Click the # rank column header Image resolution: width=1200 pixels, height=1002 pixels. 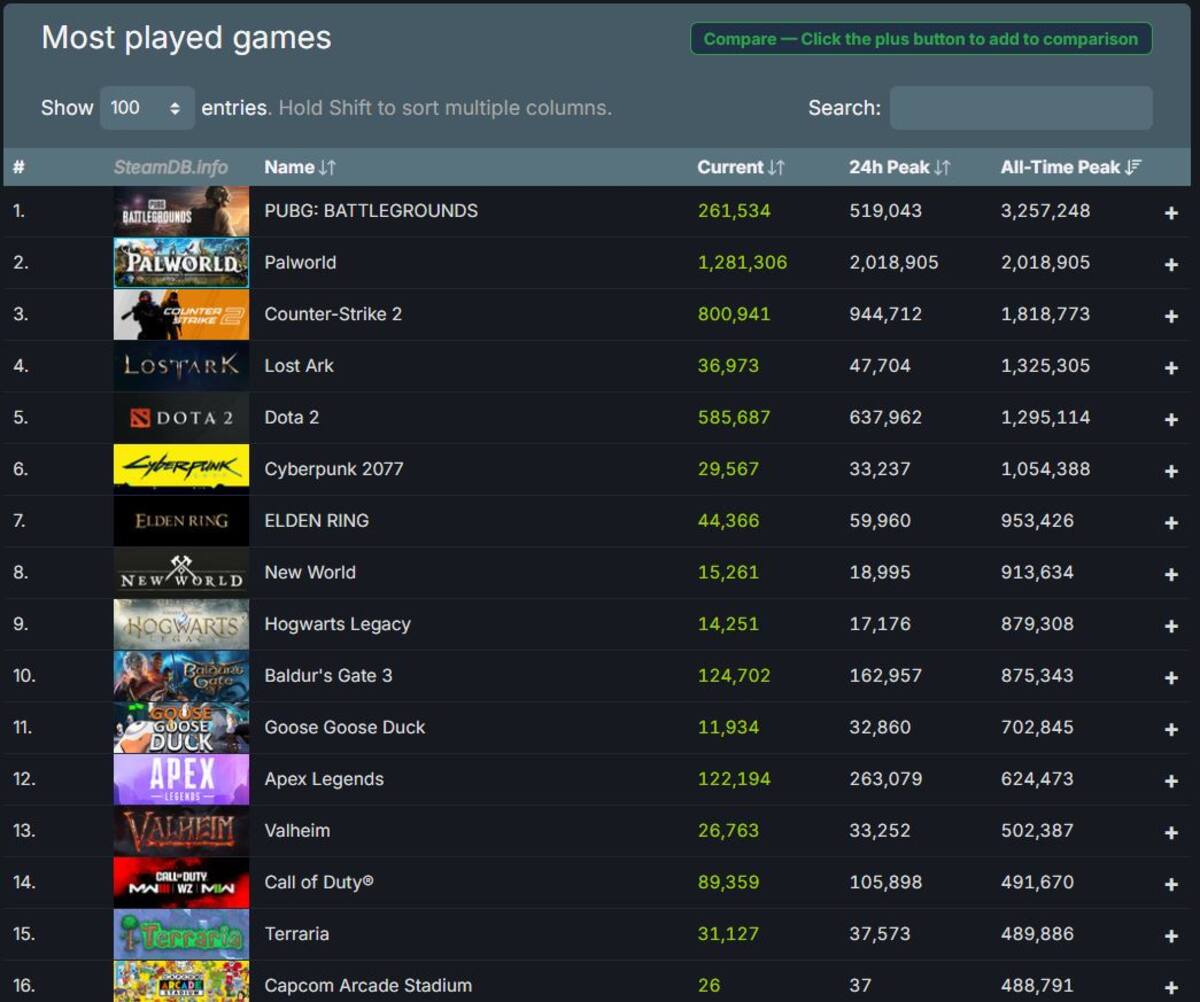18,167
